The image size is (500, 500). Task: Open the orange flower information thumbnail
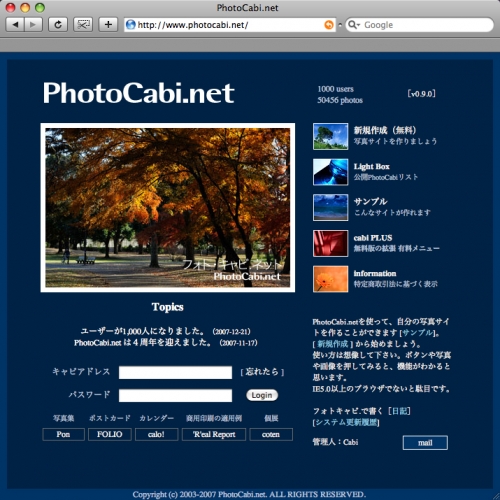(x=330, y=279)
